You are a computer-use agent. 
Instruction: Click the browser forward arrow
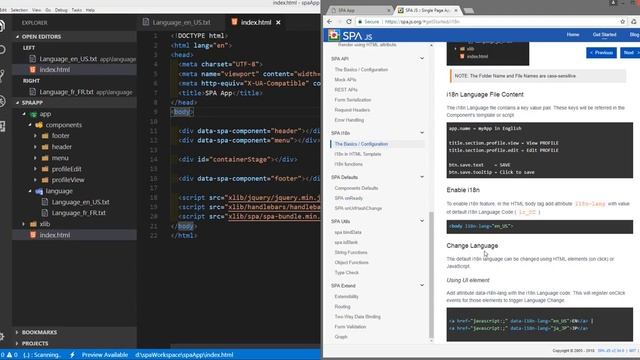(x=339, y=22)
